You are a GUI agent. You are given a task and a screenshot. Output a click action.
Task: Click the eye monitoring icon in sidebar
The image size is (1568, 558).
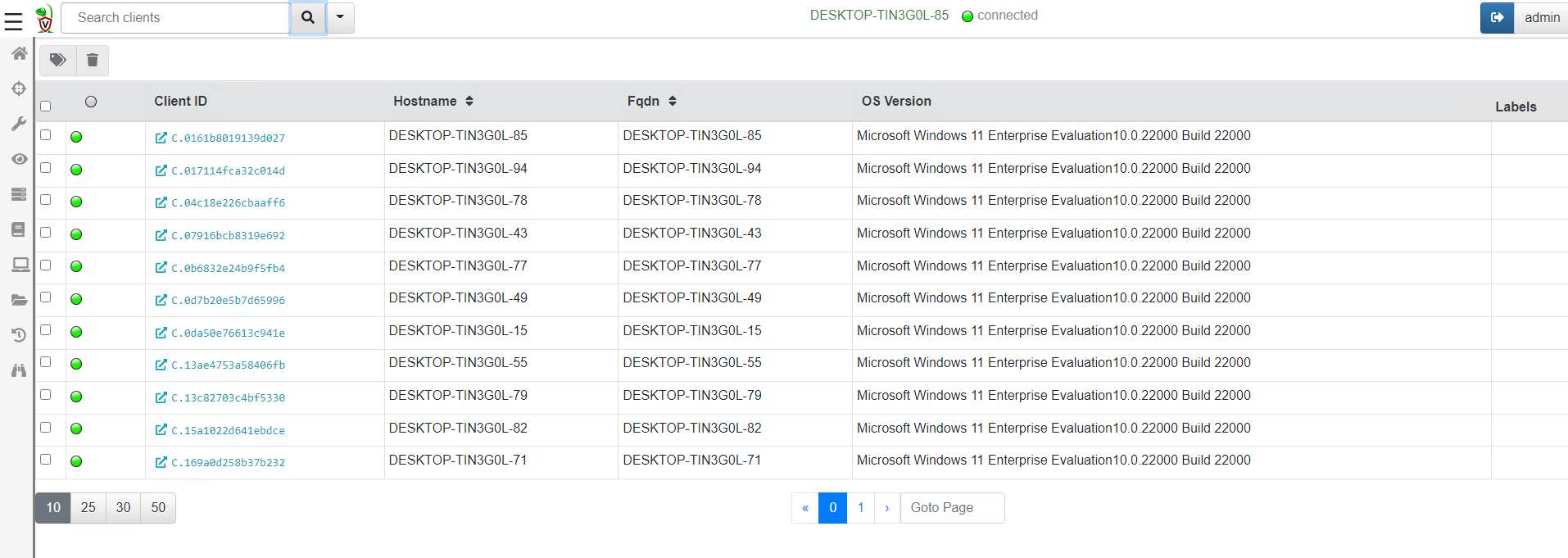click(19, 159)
